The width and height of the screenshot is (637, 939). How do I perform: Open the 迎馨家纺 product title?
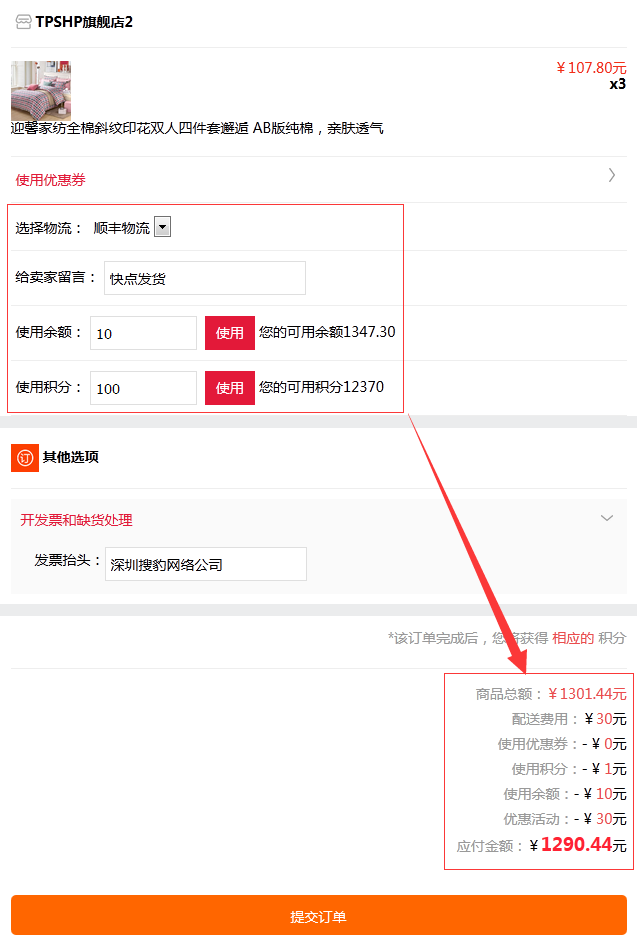[x=197, y=128]
